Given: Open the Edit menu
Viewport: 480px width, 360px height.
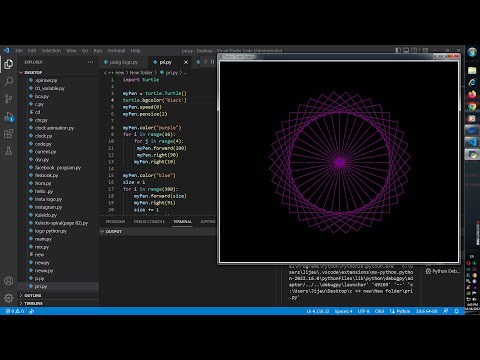Looking at the screenshot, I should click(x=32, y=51).
